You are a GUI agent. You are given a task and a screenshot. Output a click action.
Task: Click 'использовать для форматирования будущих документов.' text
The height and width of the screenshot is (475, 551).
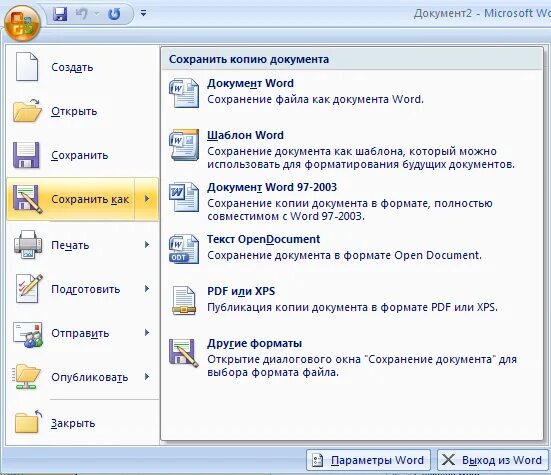point(361,164)
